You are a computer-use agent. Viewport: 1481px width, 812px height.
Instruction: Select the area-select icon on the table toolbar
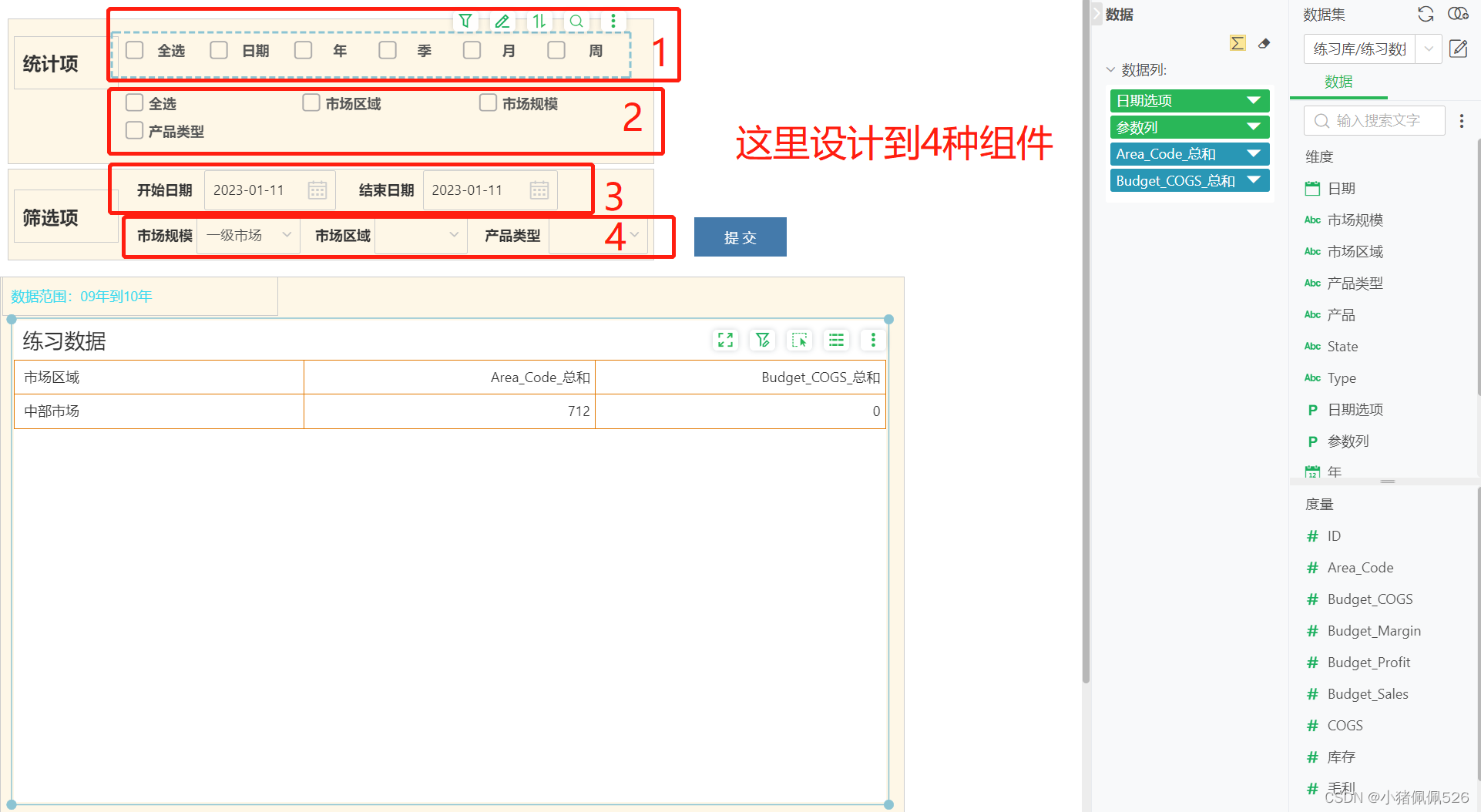(x=799, y=340)
